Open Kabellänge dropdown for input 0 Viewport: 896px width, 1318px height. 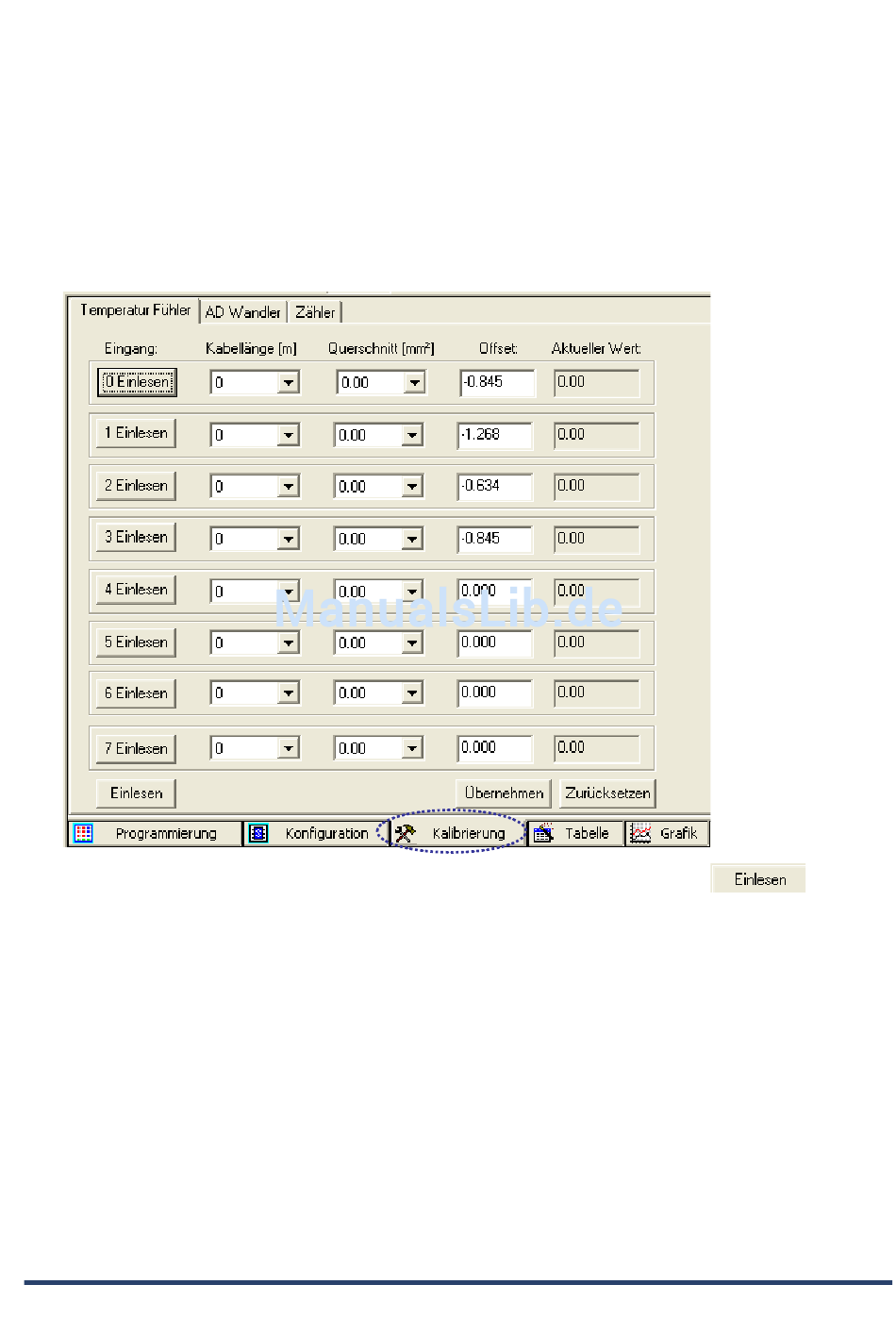click(x=289, y=383)
